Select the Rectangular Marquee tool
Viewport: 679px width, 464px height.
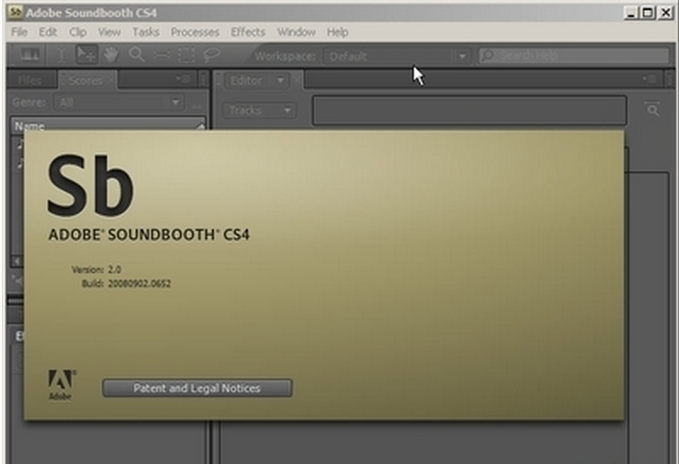point(186,56)
